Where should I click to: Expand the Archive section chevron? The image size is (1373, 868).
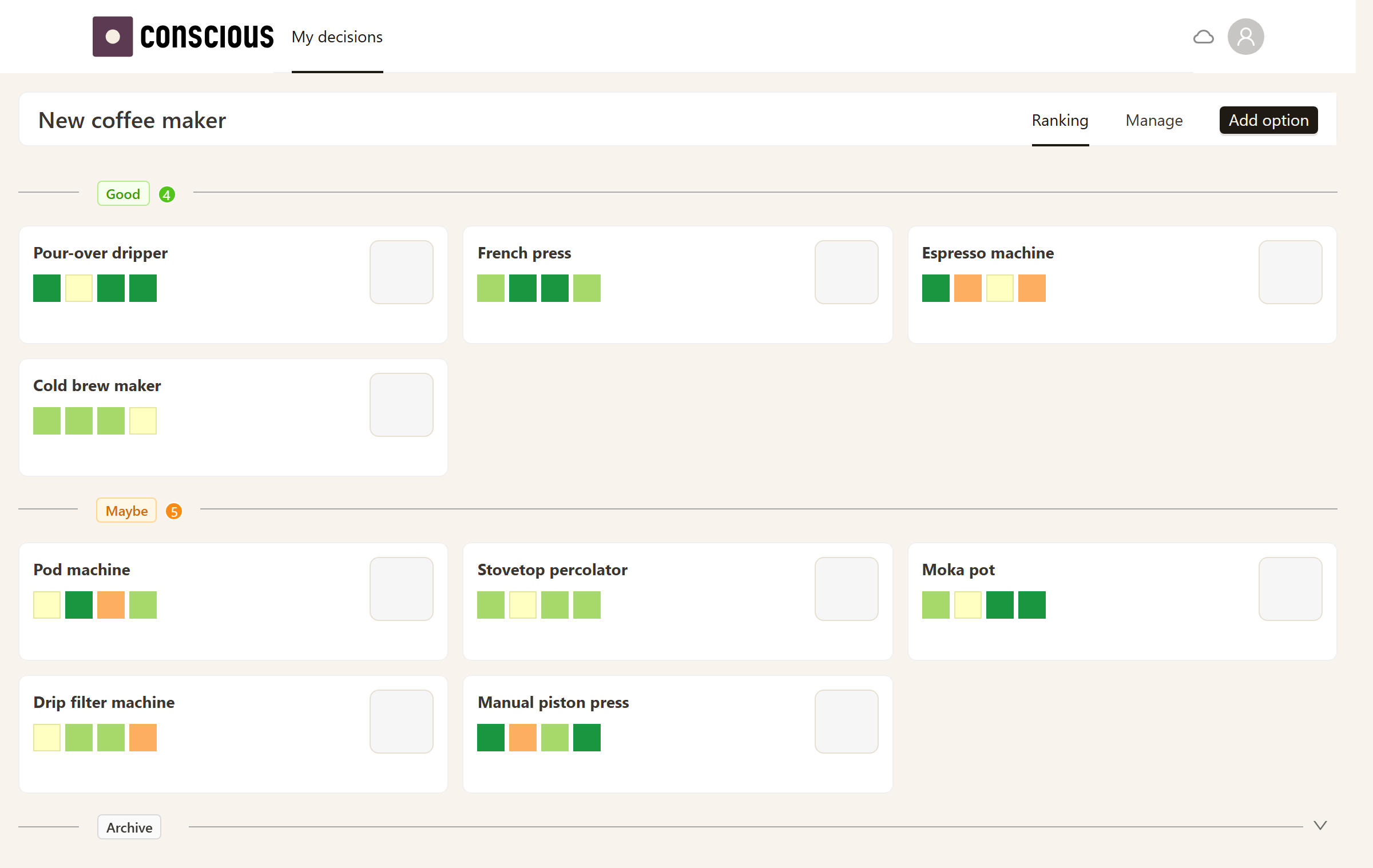(1320, 825)
